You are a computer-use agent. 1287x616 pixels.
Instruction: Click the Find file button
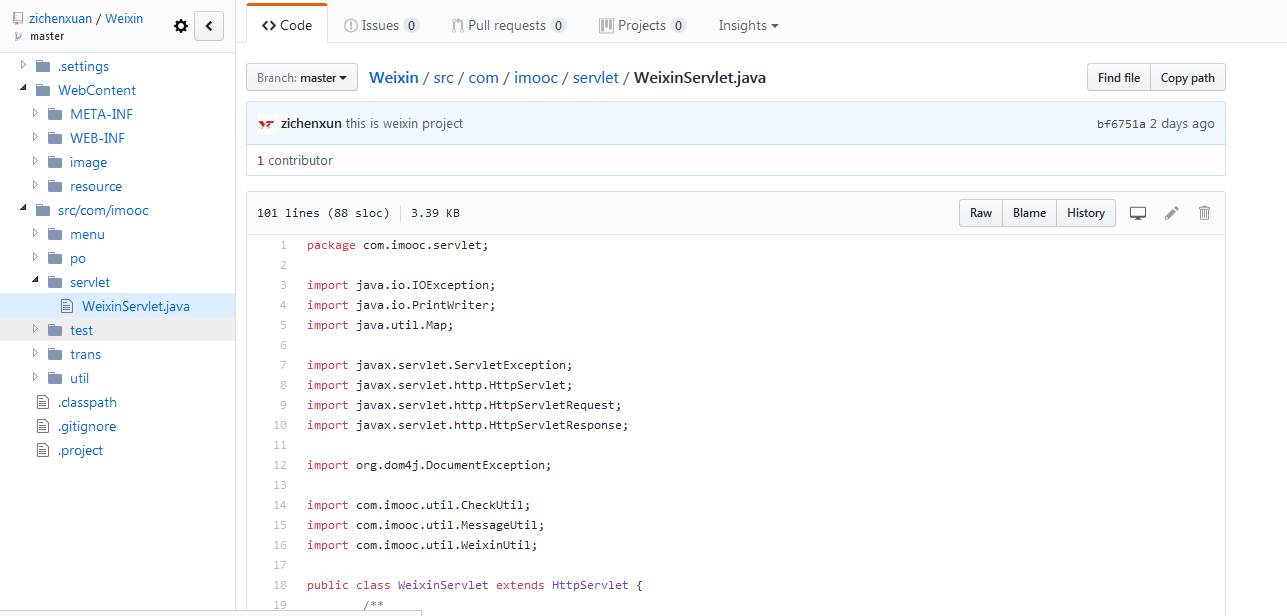tap(1119, 78)
